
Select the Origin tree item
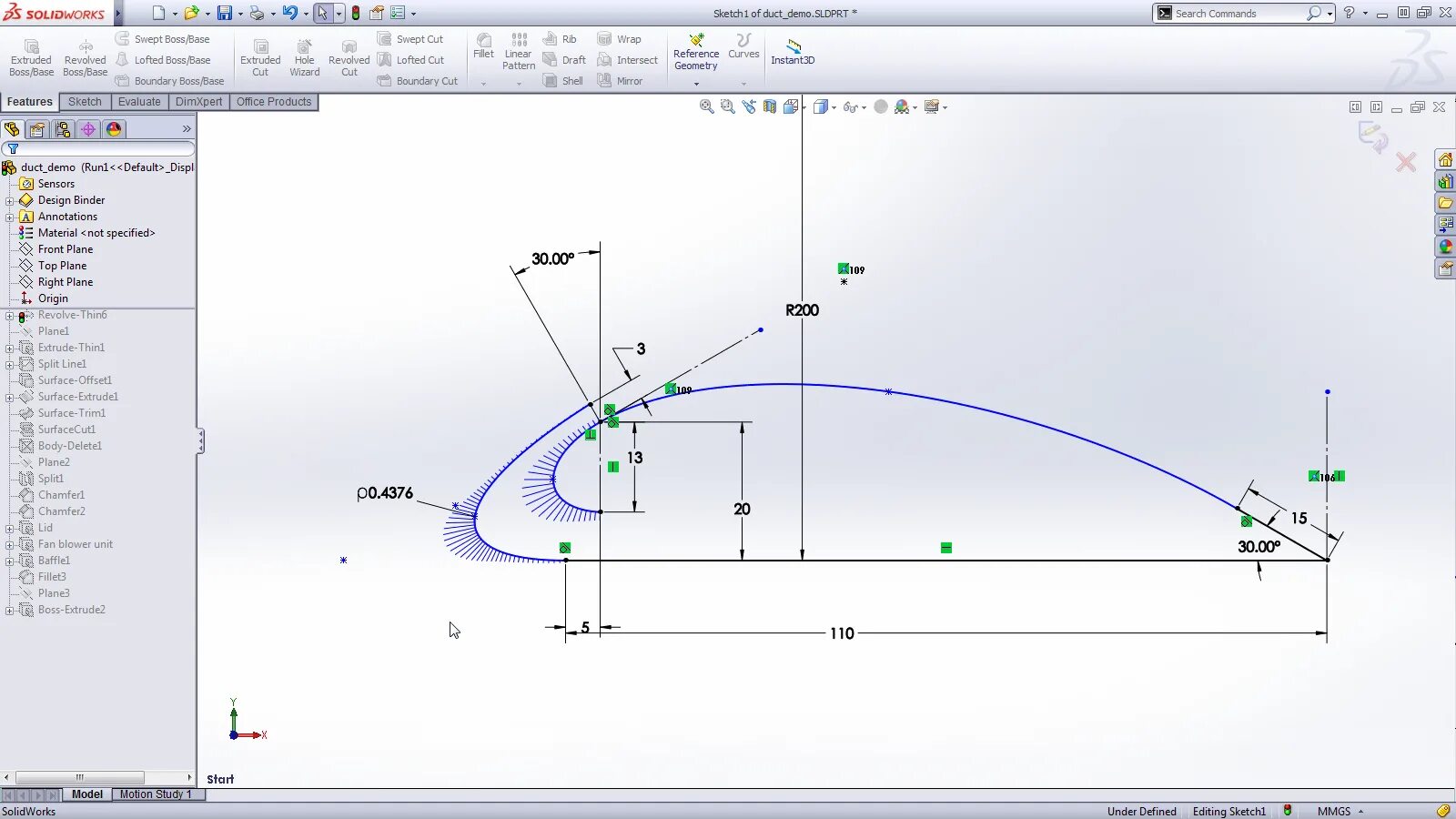(53, 298)
